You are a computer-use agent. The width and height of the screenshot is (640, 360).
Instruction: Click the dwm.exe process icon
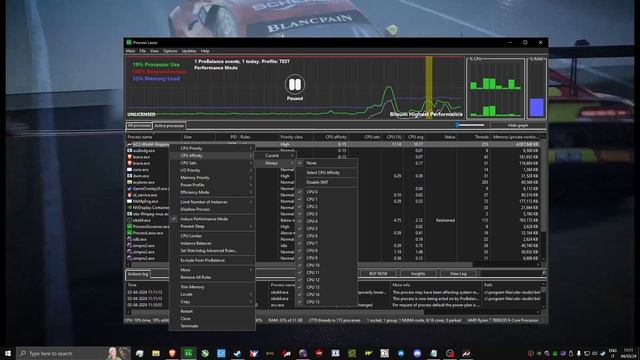coord(129,176)
